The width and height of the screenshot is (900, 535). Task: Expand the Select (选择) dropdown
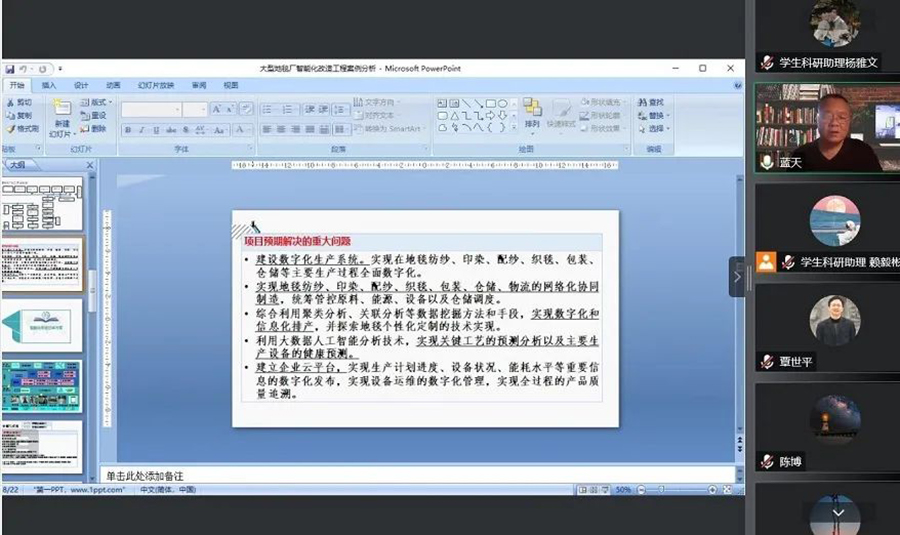[x=656, y=129]
